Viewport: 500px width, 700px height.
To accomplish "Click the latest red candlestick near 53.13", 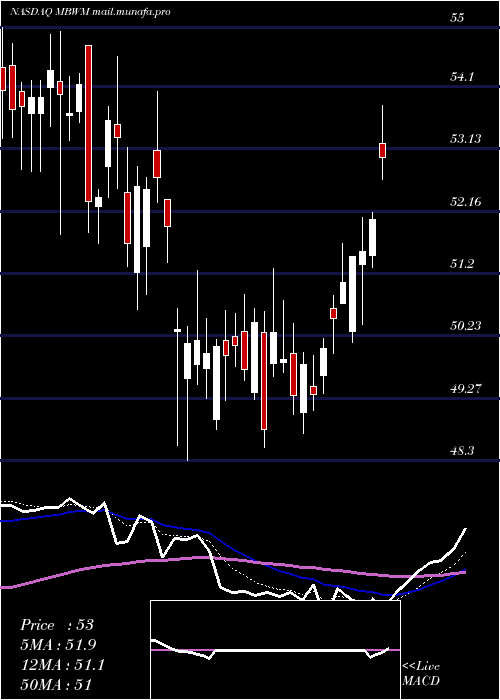I will coord(383,150).
